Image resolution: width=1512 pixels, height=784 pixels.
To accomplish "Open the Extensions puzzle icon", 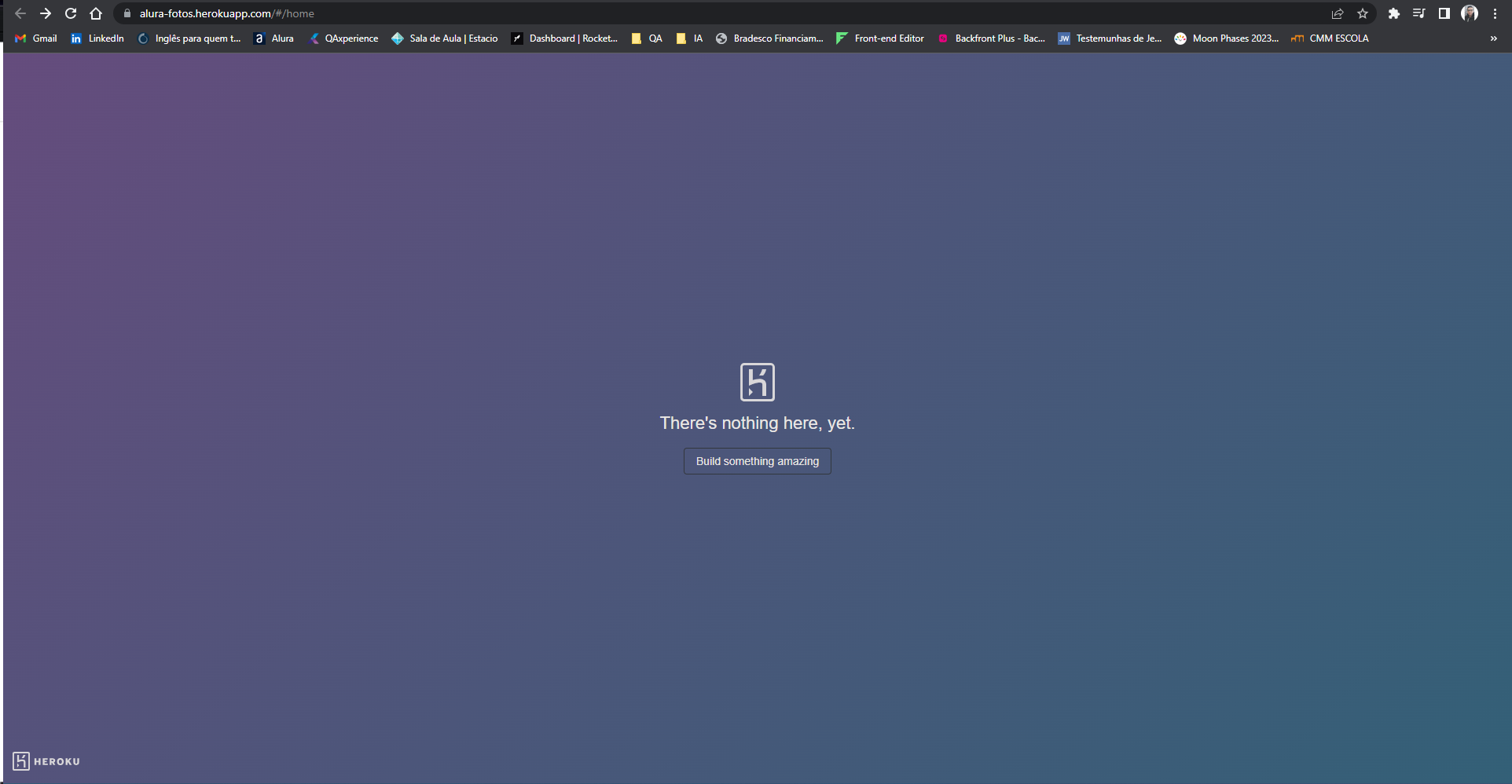I will [1394, 13].
